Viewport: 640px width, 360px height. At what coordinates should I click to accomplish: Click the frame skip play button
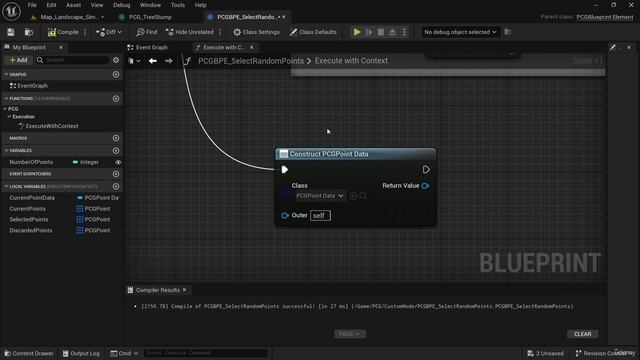369,32
